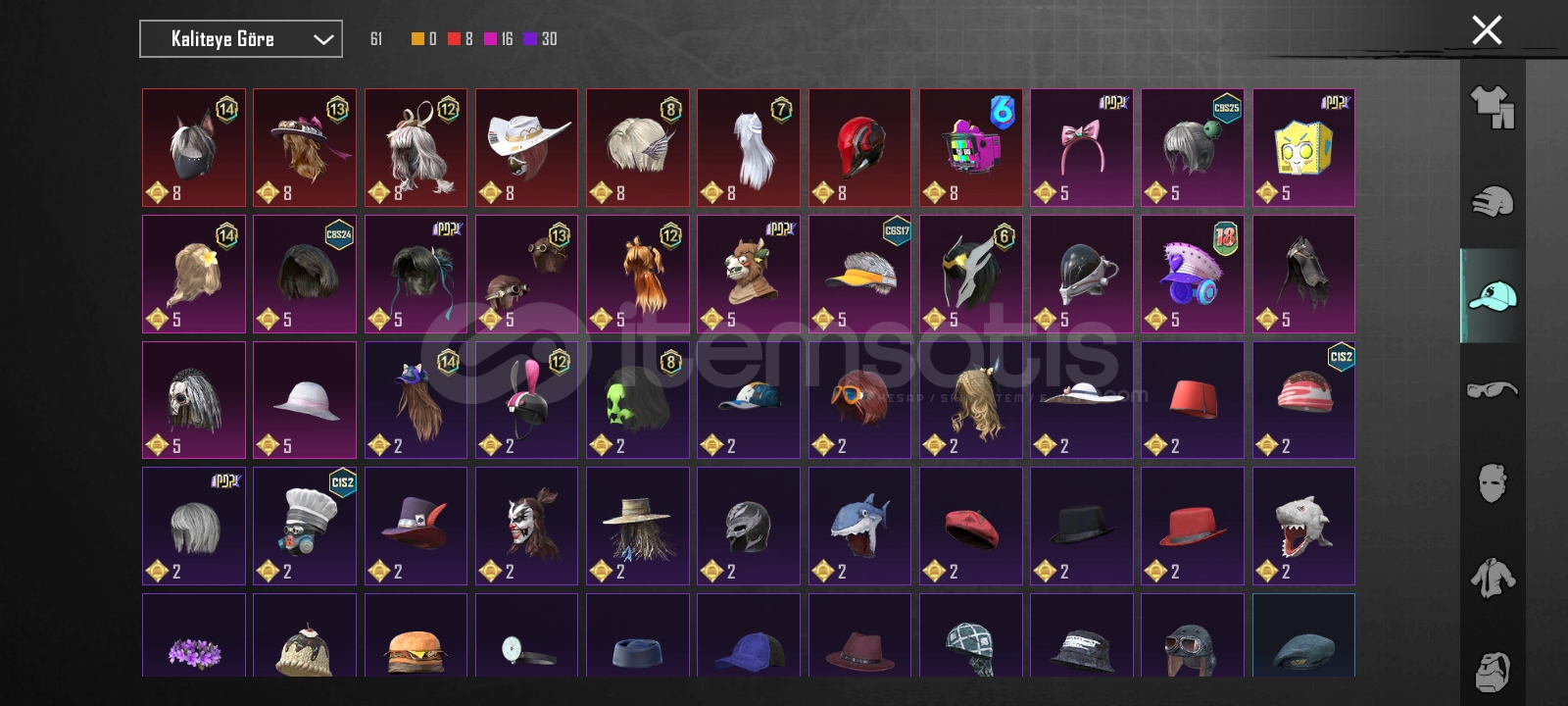
Task: Close the inventory with the X
Action: click(x=1487, y=30)
